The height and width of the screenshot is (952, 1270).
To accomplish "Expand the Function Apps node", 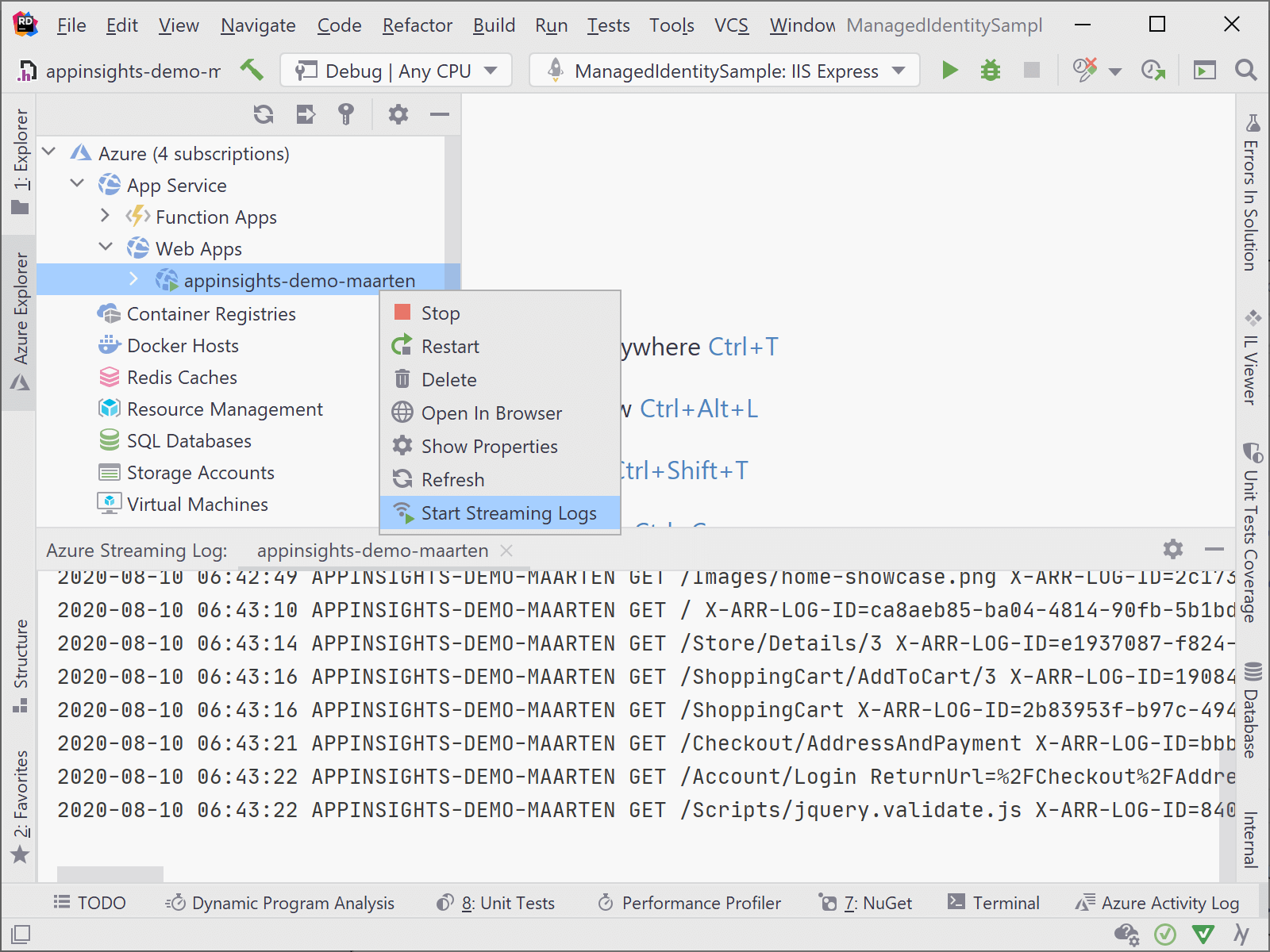I will 106,215.
